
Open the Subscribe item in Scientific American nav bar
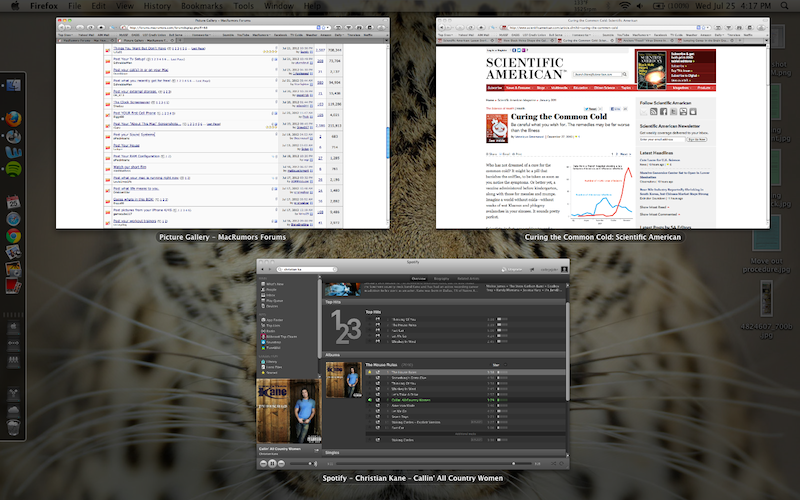(x=494, y=88)
